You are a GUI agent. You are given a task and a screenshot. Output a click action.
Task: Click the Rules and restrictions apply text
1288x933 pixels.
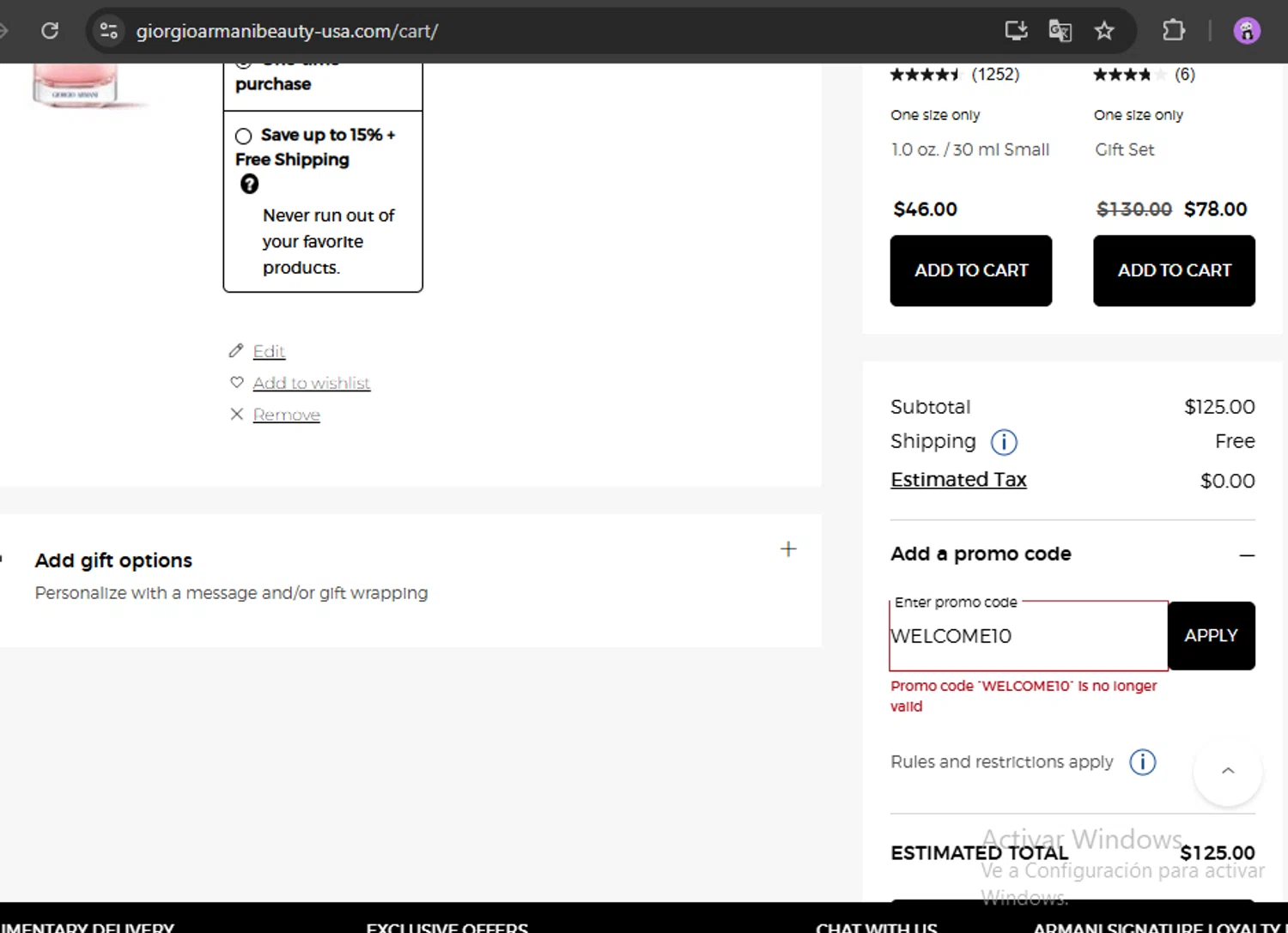[1002, 762]
